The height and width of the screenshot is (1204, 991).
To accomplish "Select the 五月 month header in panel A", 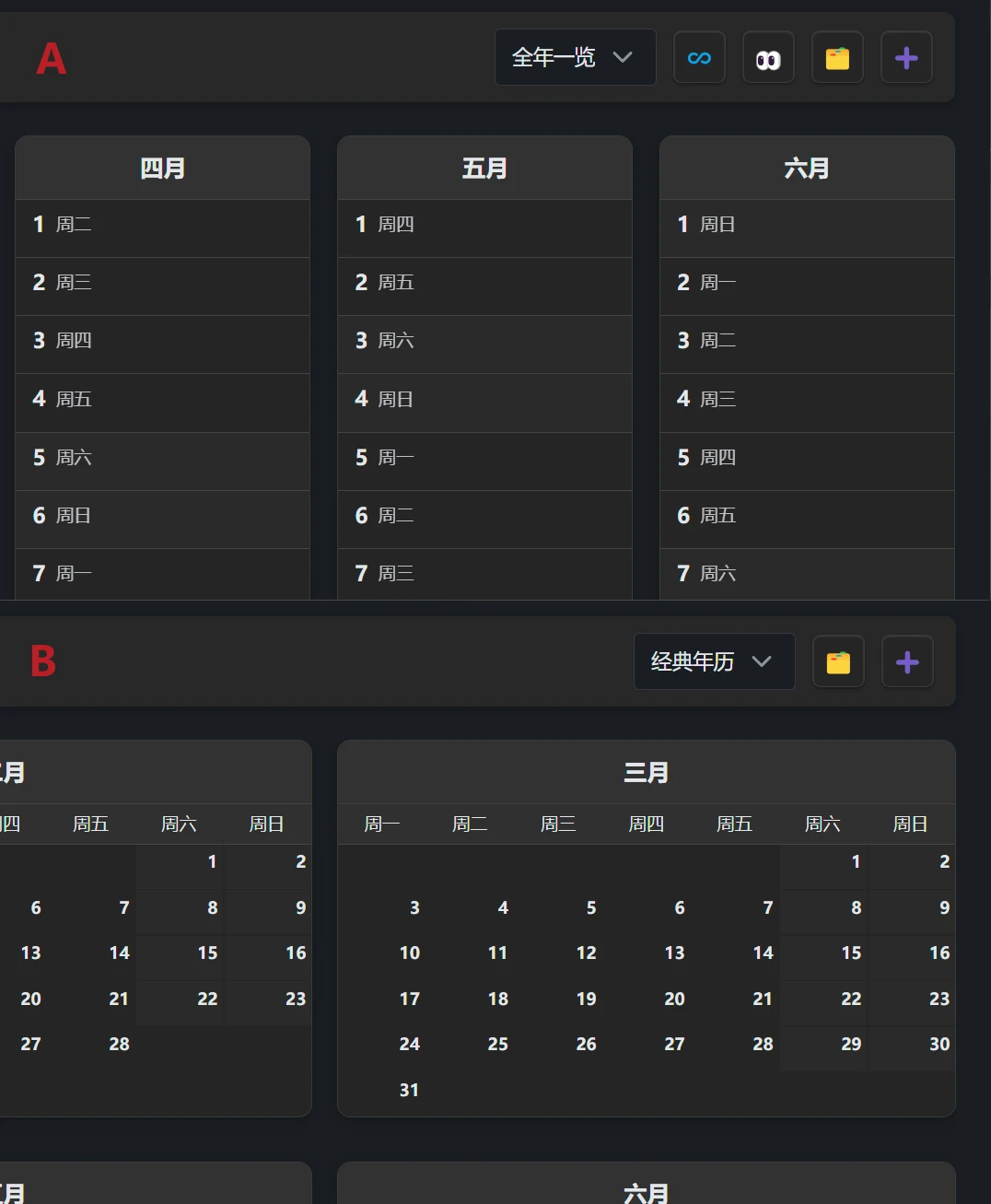I will point(484,169).
